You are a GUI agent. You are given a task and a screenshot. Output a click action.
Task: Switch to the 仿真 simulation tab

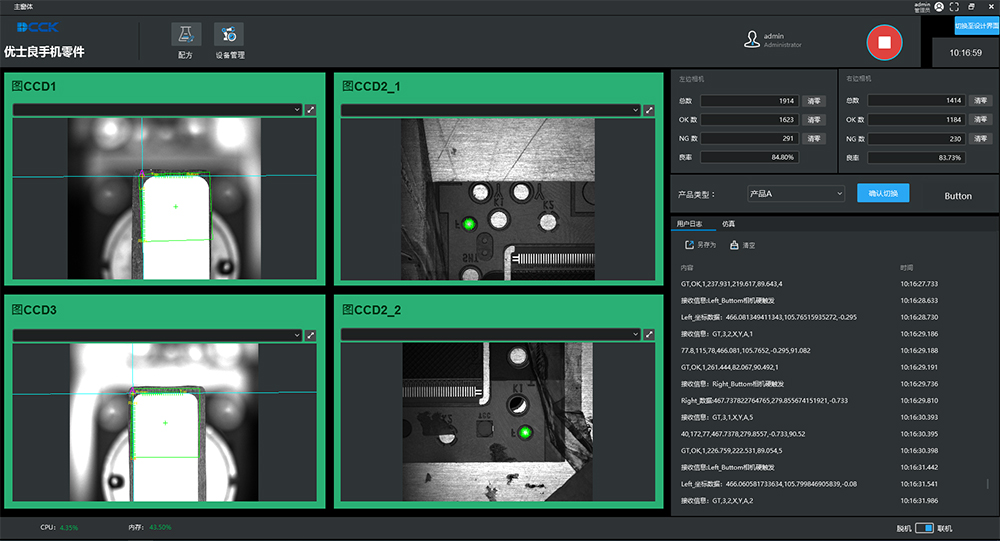726,224
